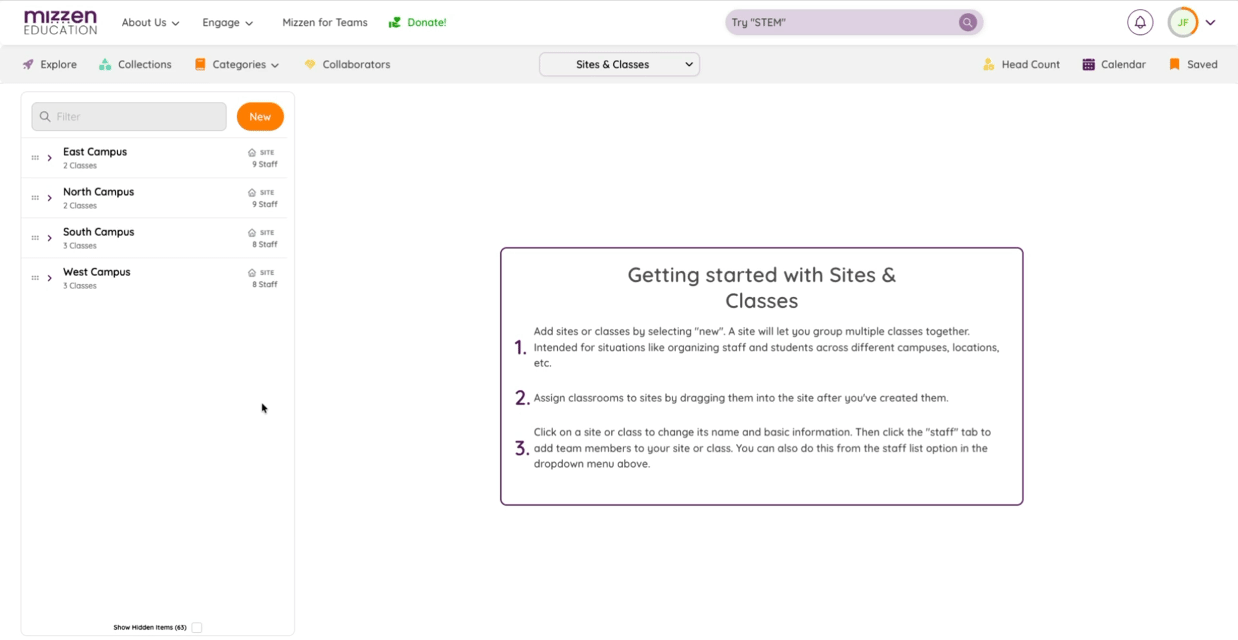Screen dimensions: 1238x640
Task: Click drag handle beside East Campus
Action: click(35, 158)
